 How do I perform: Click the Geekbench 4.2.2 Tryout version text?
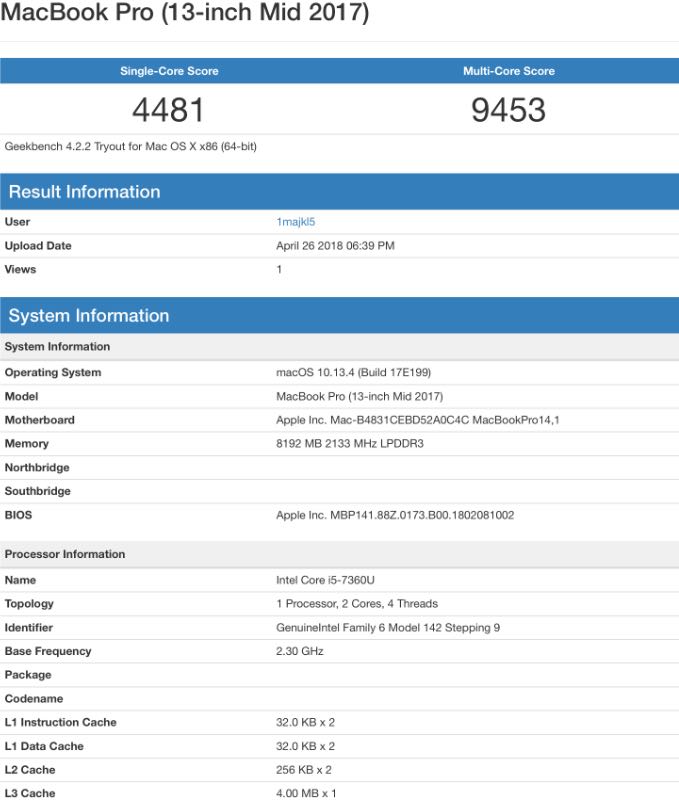(x=131, y=146)
